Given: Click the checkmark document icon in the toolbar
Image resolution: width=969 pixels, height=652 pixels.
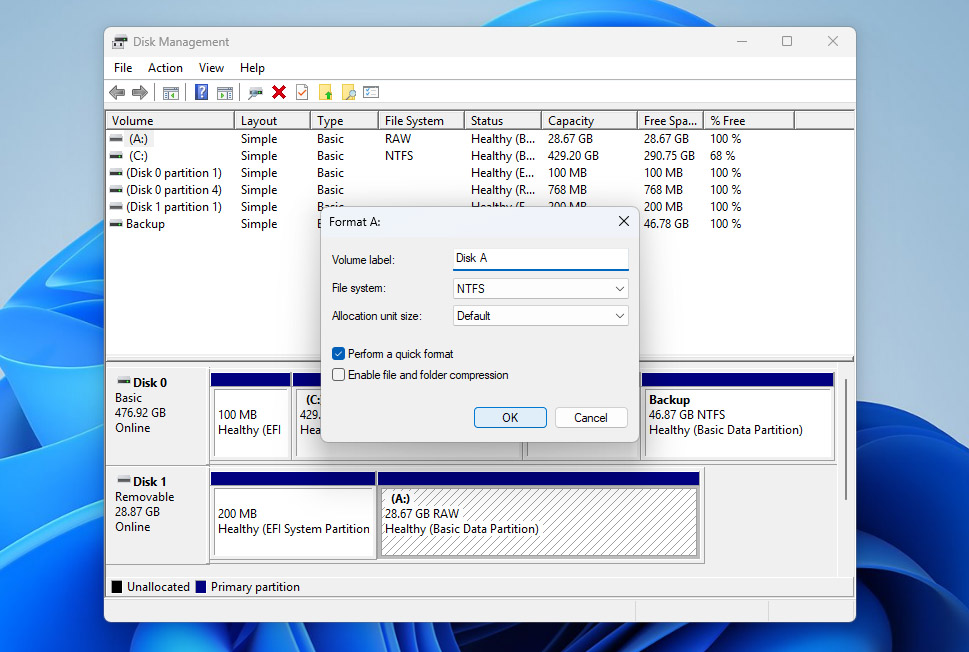Looking at the screenshot, I should pyautogui.click(x=299, y=92).
